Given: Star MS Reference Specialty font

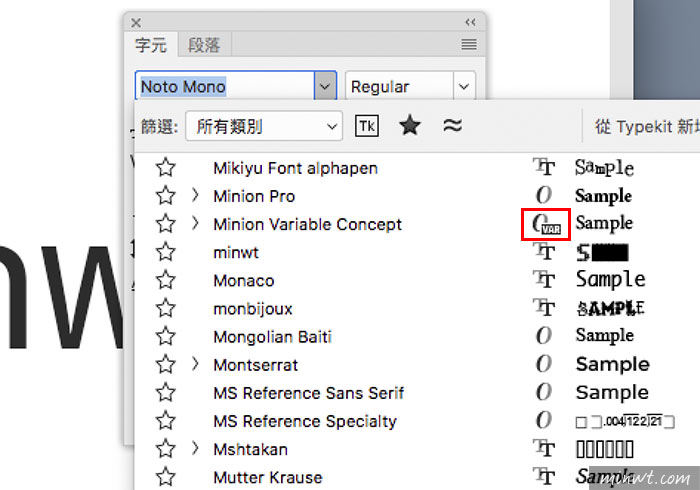Looking at the screenshot, I should click(x=166, y=420).
